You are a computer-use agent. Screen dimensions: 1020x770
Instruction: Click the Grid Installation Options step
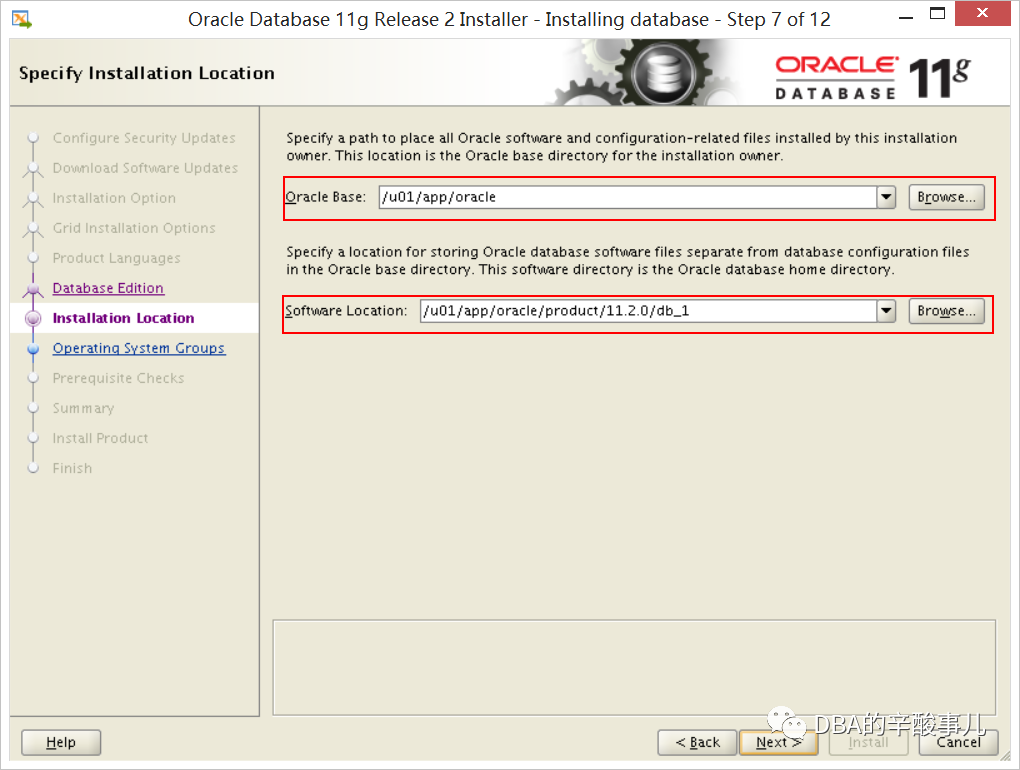(134, 228)
